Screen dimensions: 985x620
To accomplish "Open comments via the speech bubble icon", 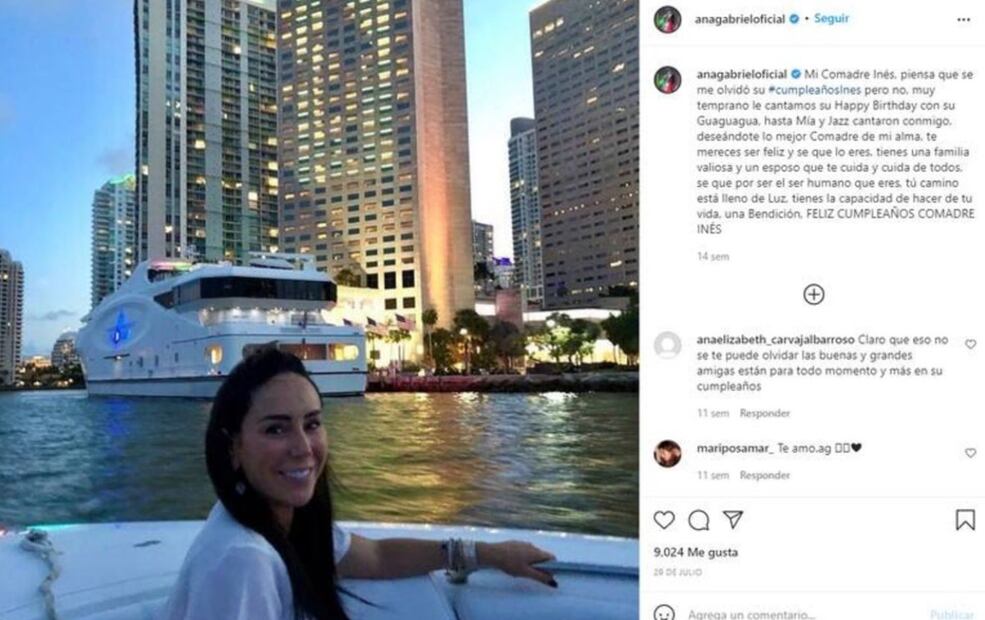I will tap(699, 520).
